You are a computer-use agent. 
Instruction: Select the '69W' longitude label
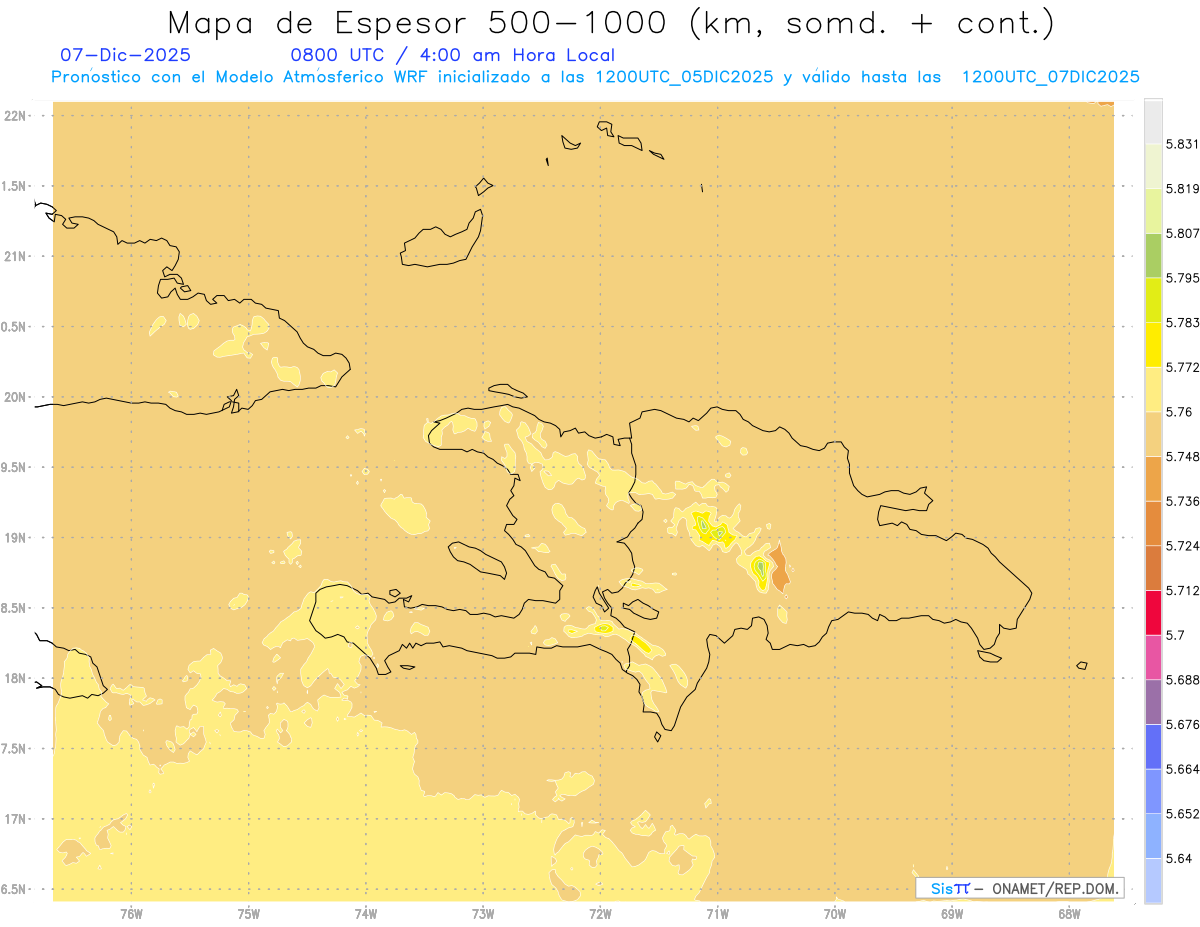click(x=952, y=914)
